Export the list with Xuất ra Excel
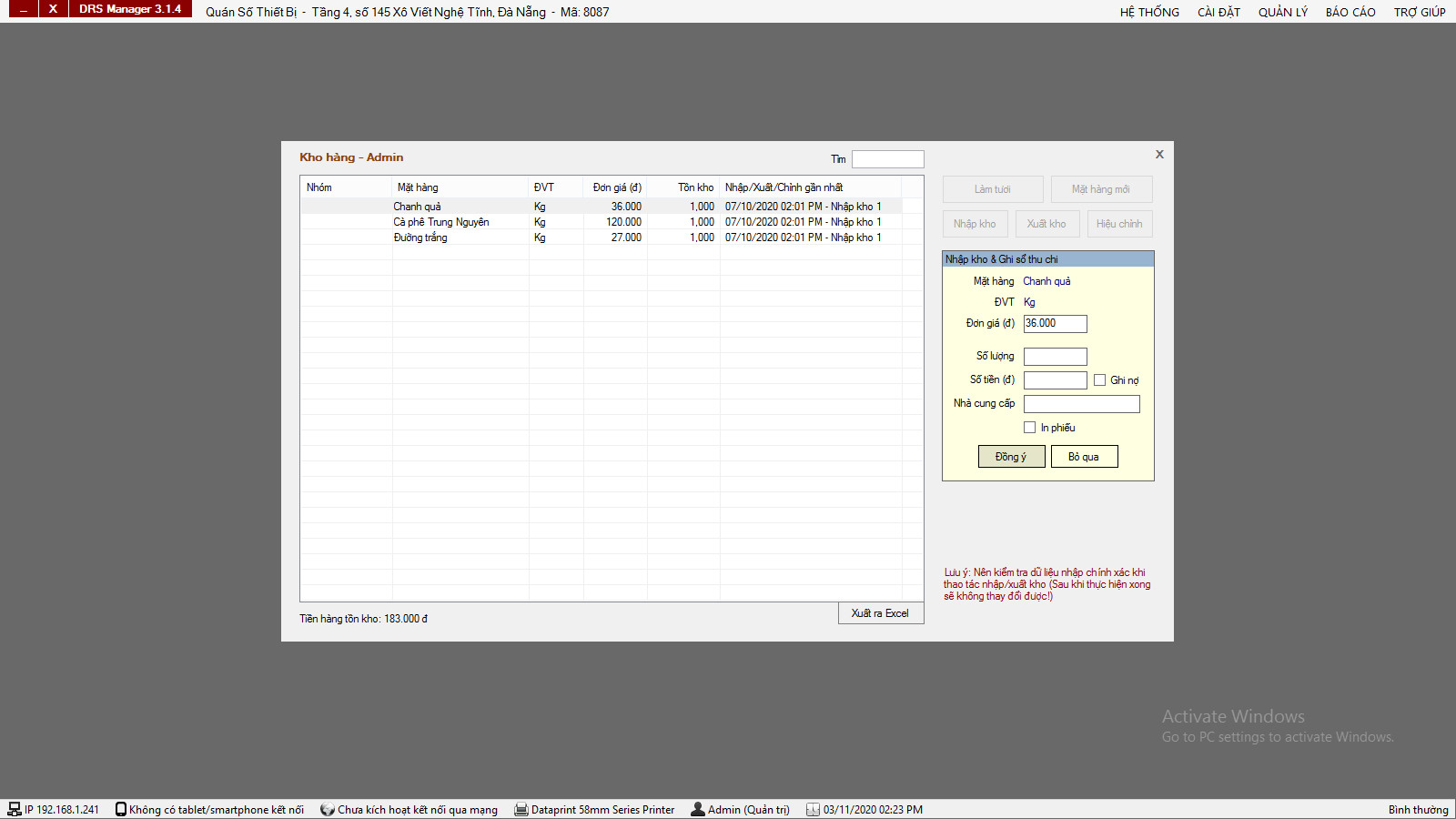Viewport: 1456px width, 819px height. click(880, 613)
